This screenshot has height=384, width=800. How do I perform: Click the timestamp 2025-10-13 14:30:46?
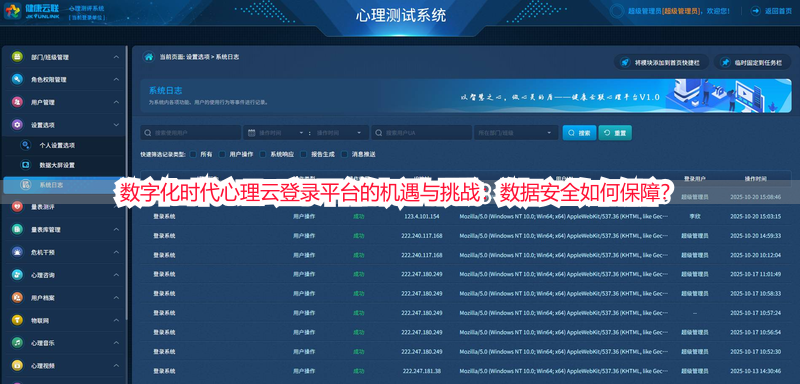755,371
